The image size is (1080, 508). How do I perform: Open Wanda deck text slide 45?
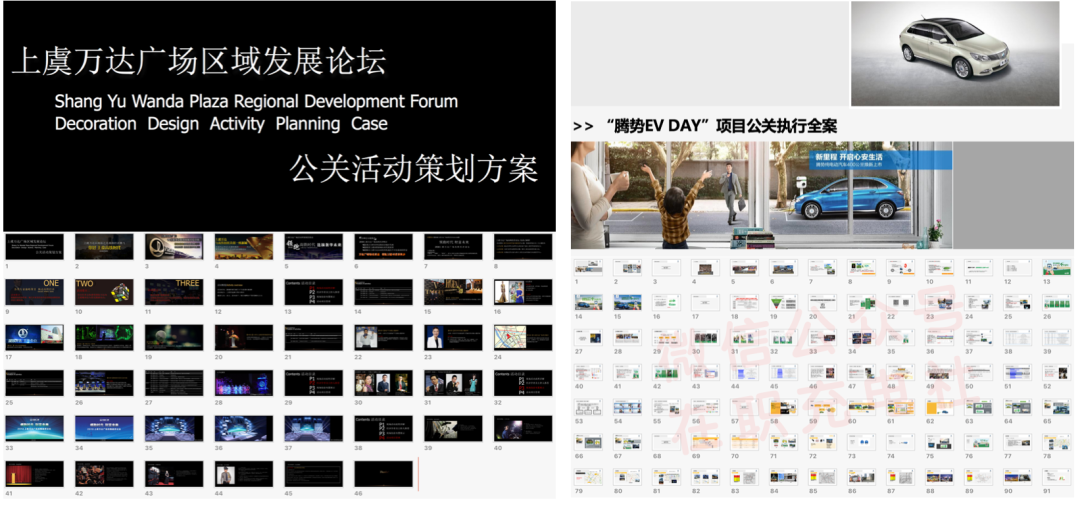(313, 474)
